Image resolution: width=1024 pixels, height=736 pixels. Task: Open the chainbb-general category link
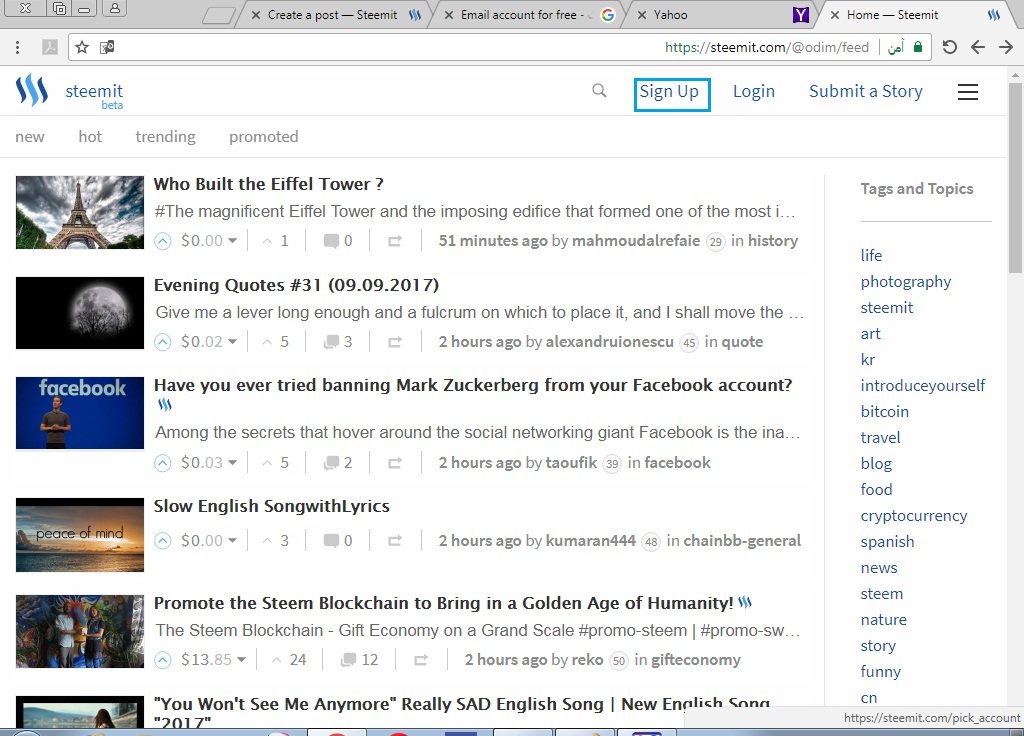tap(742, 541)
